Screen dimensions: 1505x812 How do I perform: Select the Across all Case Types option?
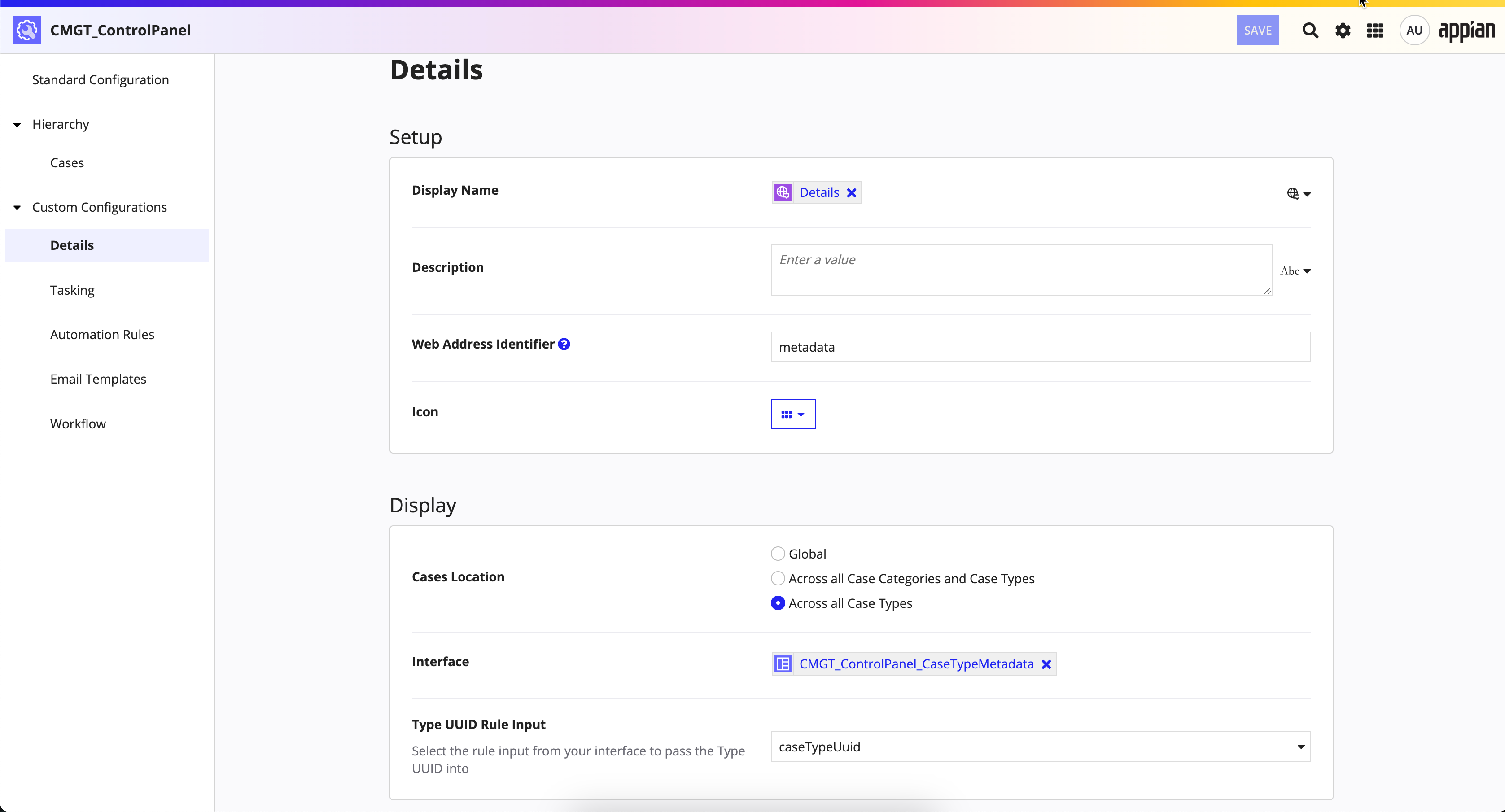(778, 603)
